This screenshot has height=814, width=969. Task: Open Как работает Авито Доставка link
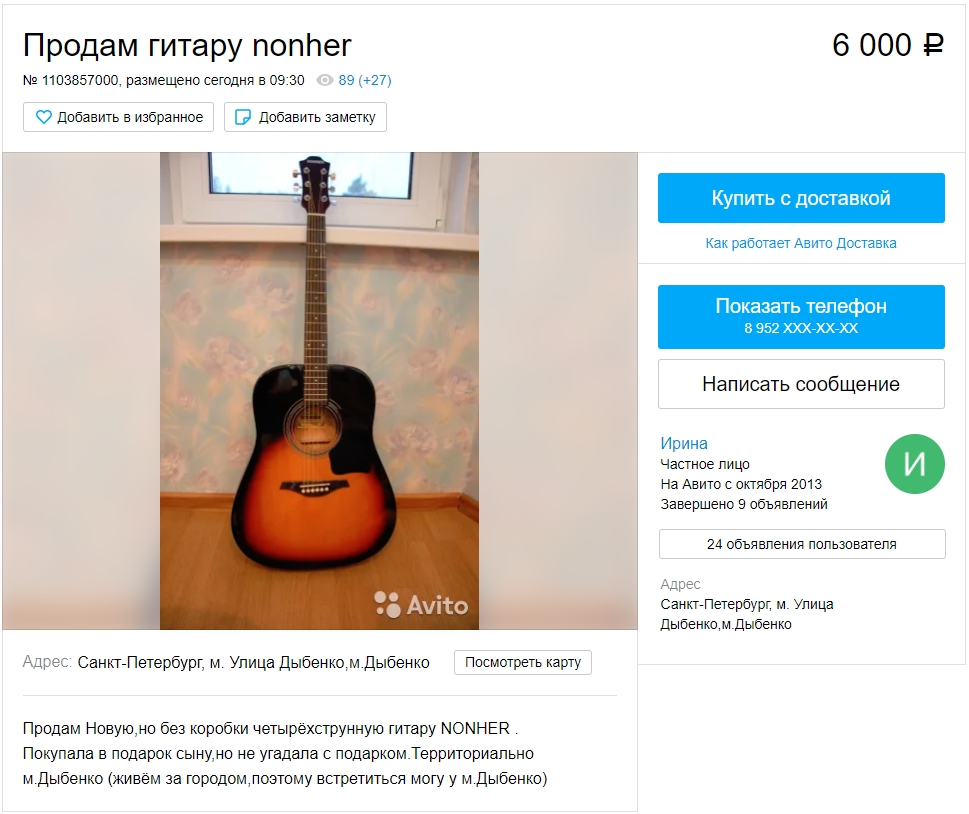click(x=801, y=243)
